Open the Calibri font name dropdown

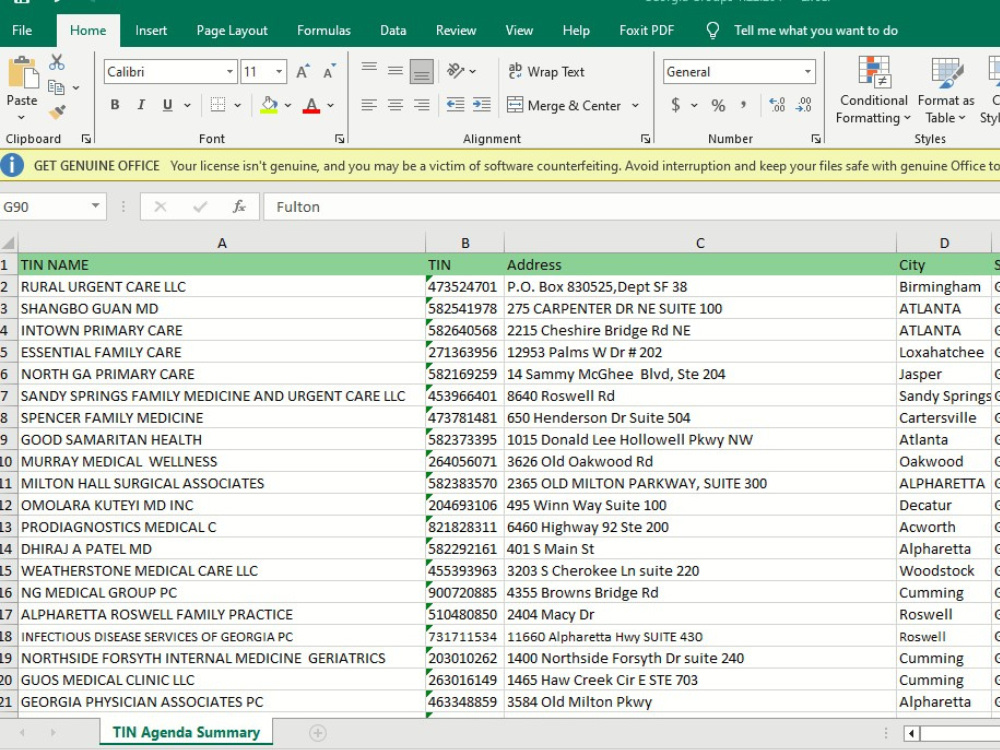click(x=230, y=71)
